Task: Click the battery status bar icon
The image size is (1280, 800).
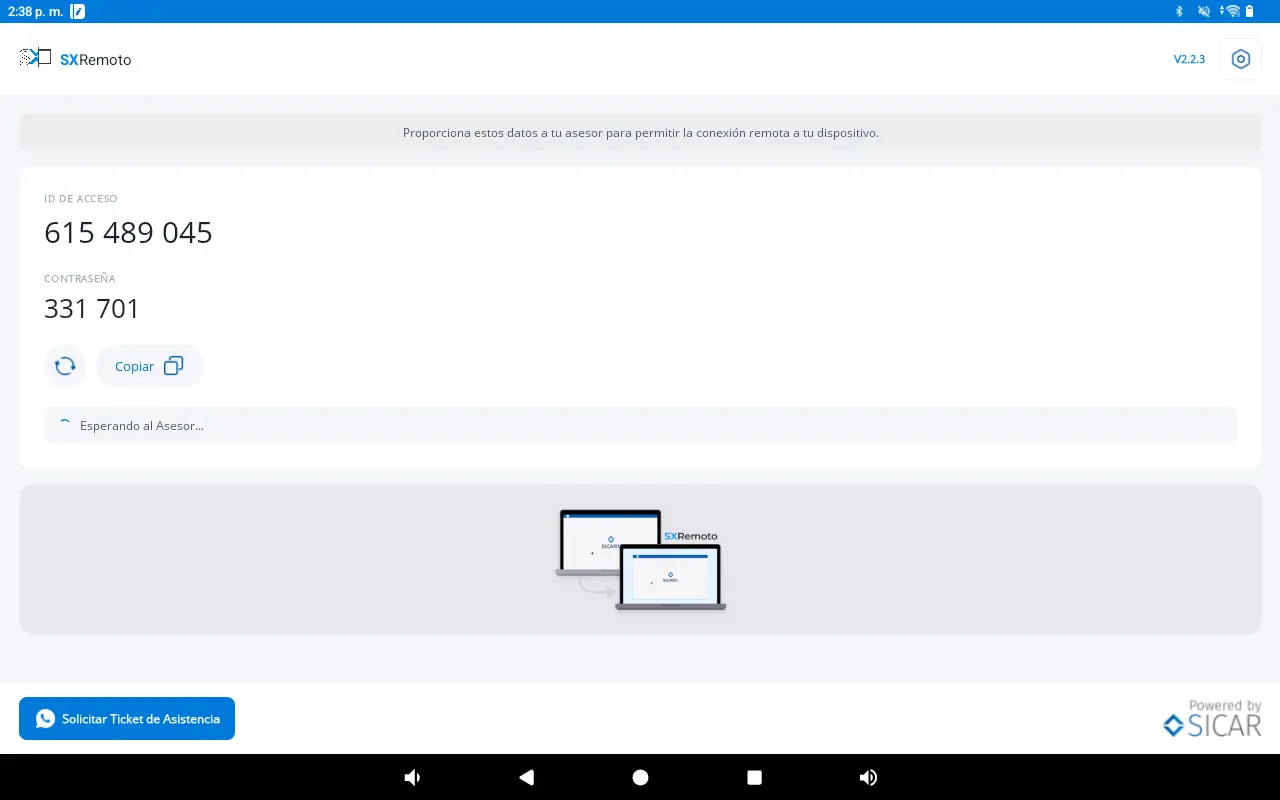Action: 1249,11
